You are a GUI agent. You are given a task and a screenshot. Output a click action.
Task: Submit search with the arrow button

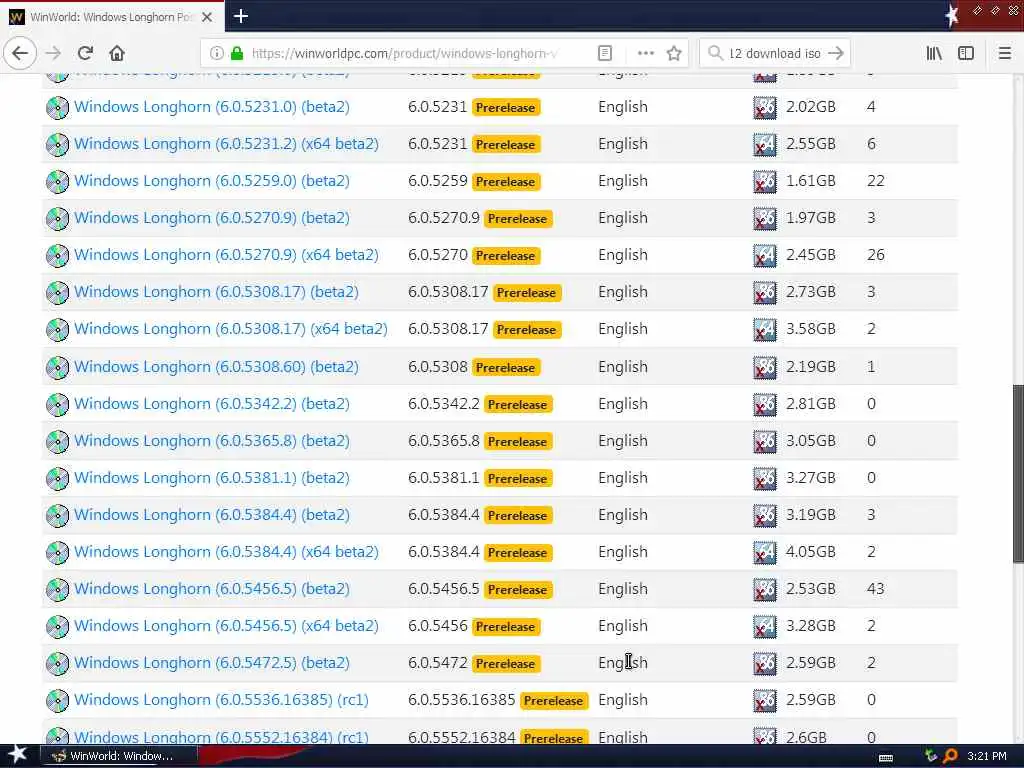(835, 54)
